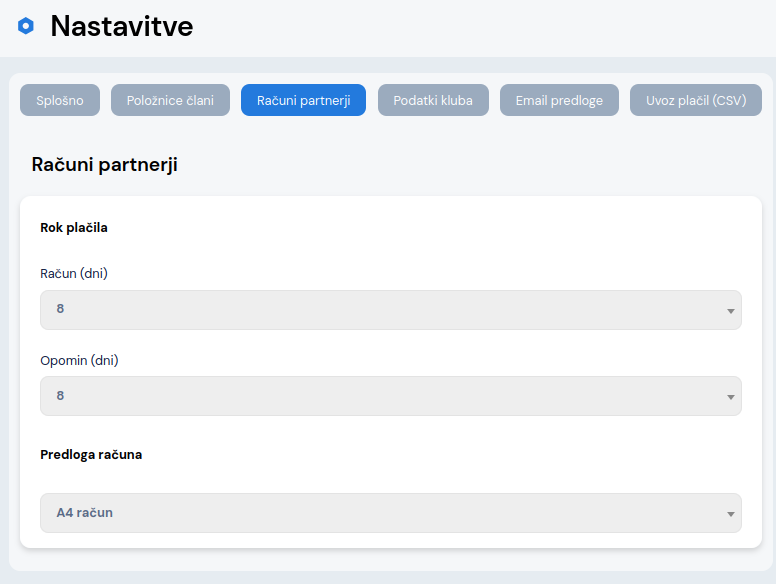Click the arrow in Račun (dni) select
Viewport: 776px width, 584px height.
(x=730, y=311)
